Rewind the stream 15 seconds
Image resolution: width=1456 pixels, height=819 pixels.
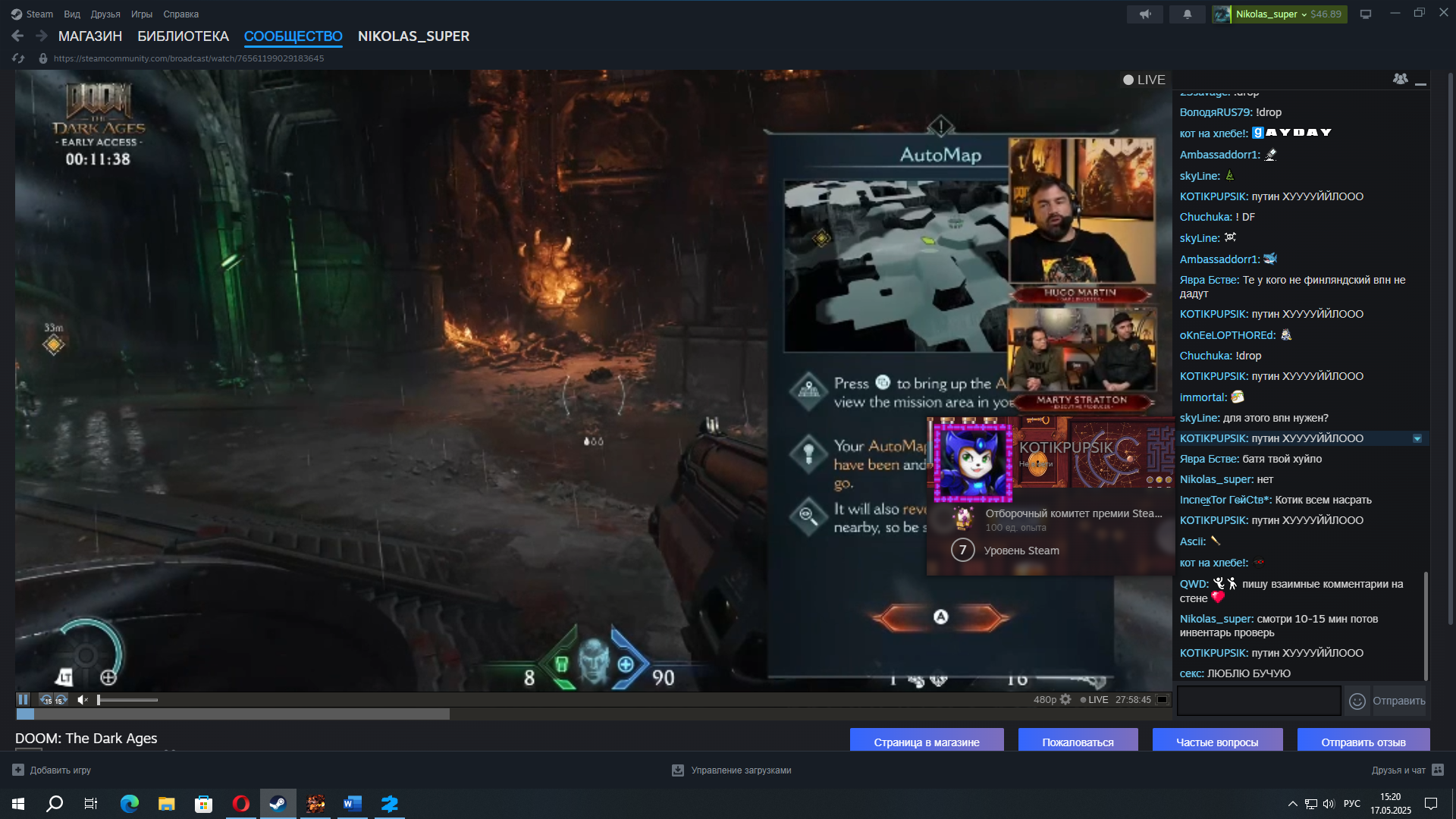pos(46,699)
